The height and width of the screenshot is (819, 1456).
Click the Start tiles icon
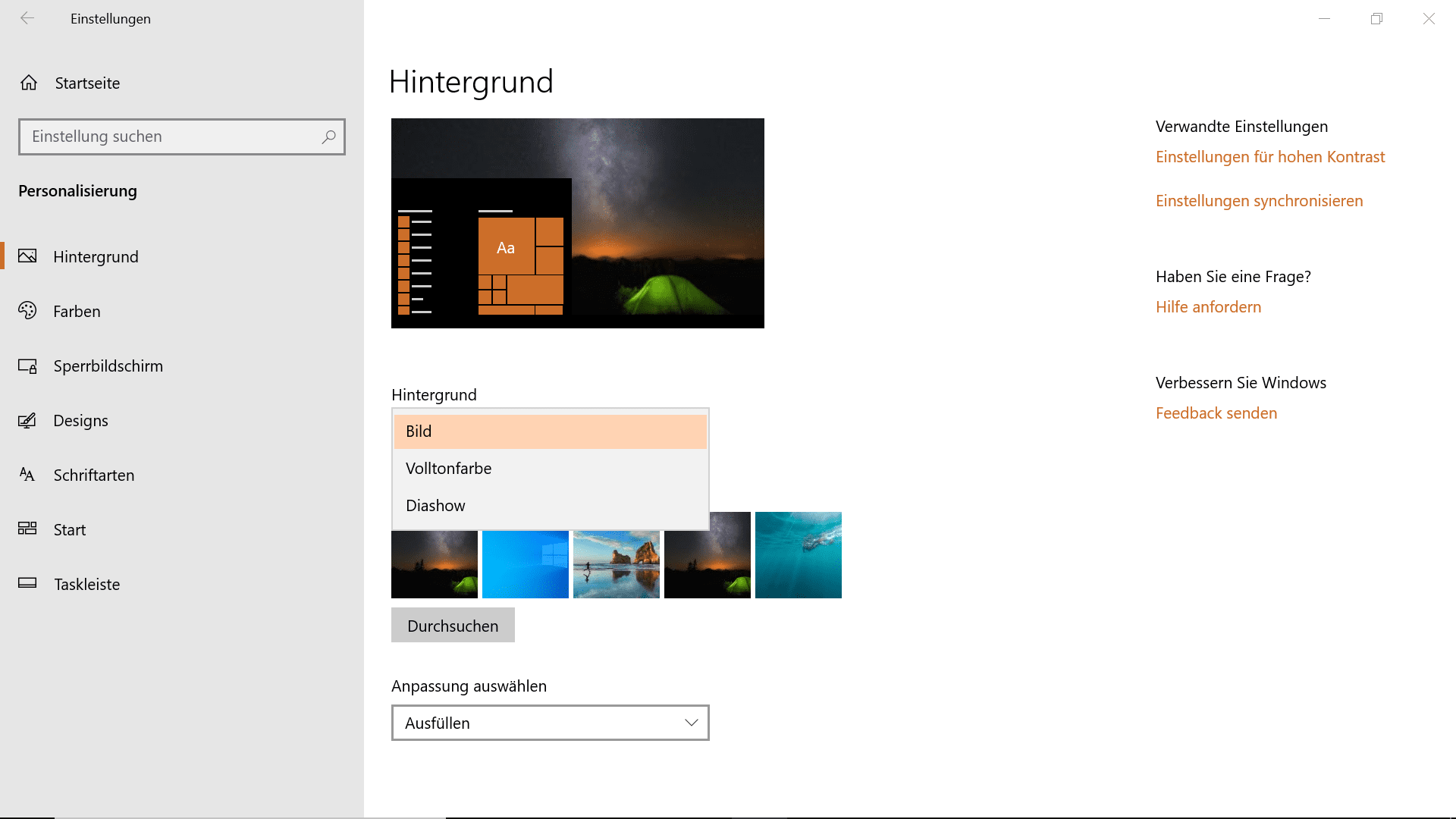(x=27, y=529)
